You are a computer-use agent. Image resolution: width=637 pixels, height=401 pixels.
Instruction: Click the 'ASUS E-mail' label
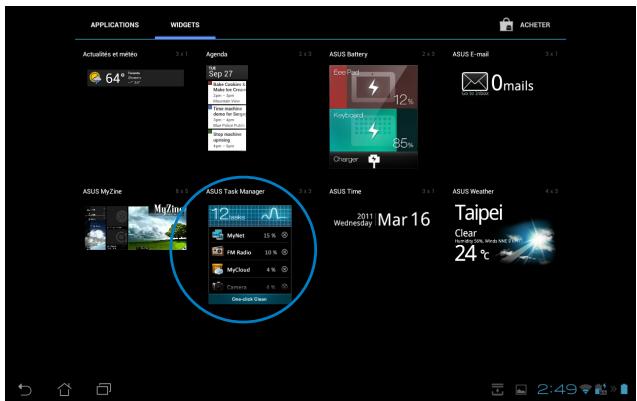470,54
